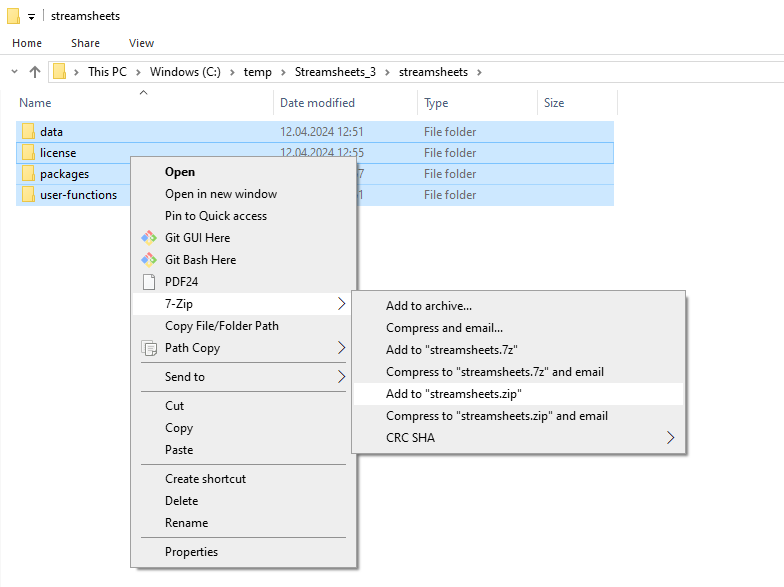Switch to the Share ribbon tab
The width and height of the screenshot is (784, 587).
[85, 43]
